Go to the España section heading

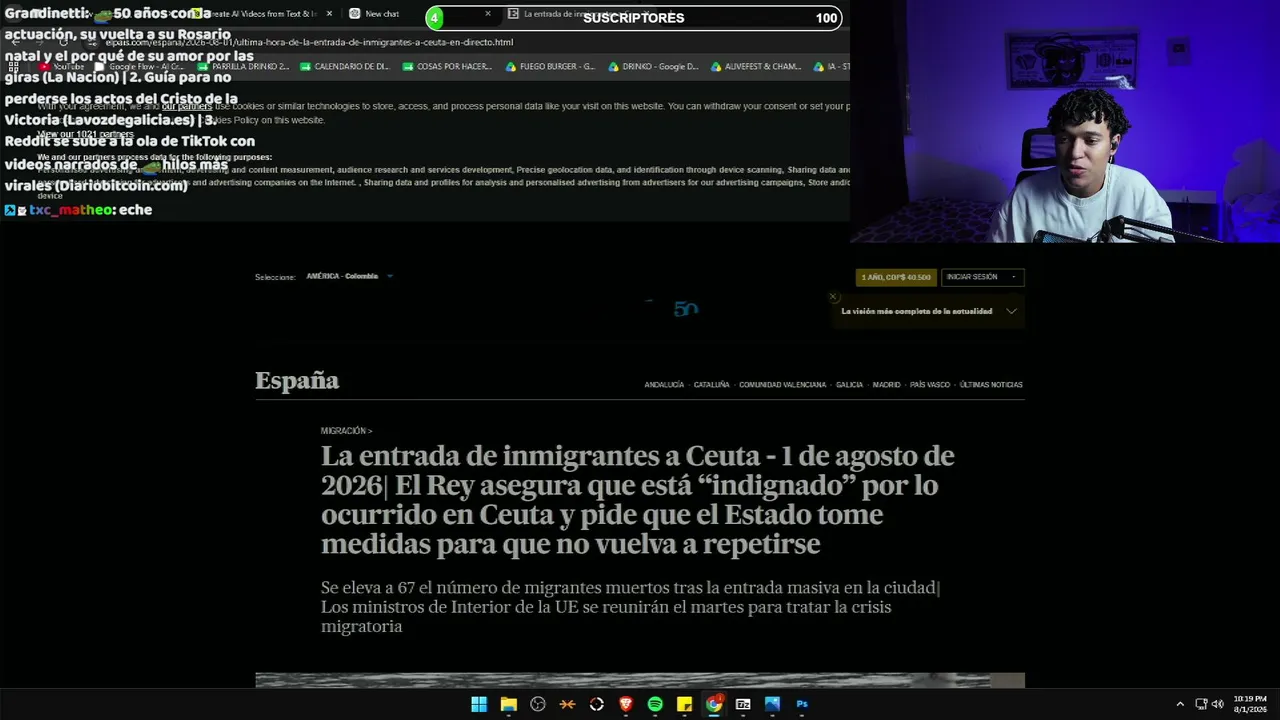coord(297,380)
